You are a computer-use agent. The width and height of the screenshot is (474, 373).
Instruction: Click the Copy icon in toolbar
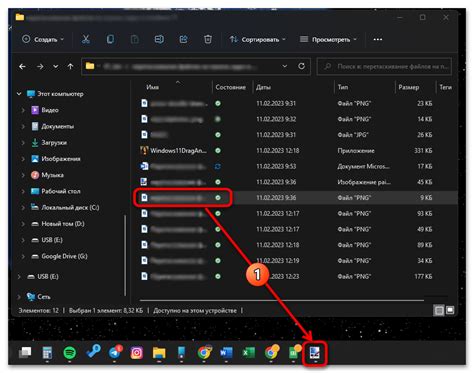(x=110, y=39)
